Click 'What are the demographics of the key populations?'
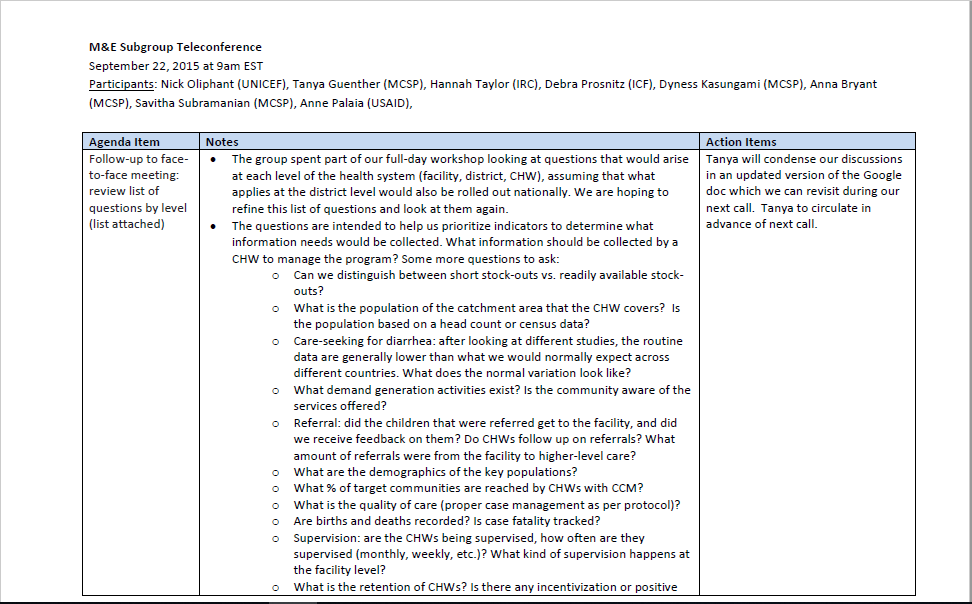Viewport: 972px width, 604px height. coord(435,472)
